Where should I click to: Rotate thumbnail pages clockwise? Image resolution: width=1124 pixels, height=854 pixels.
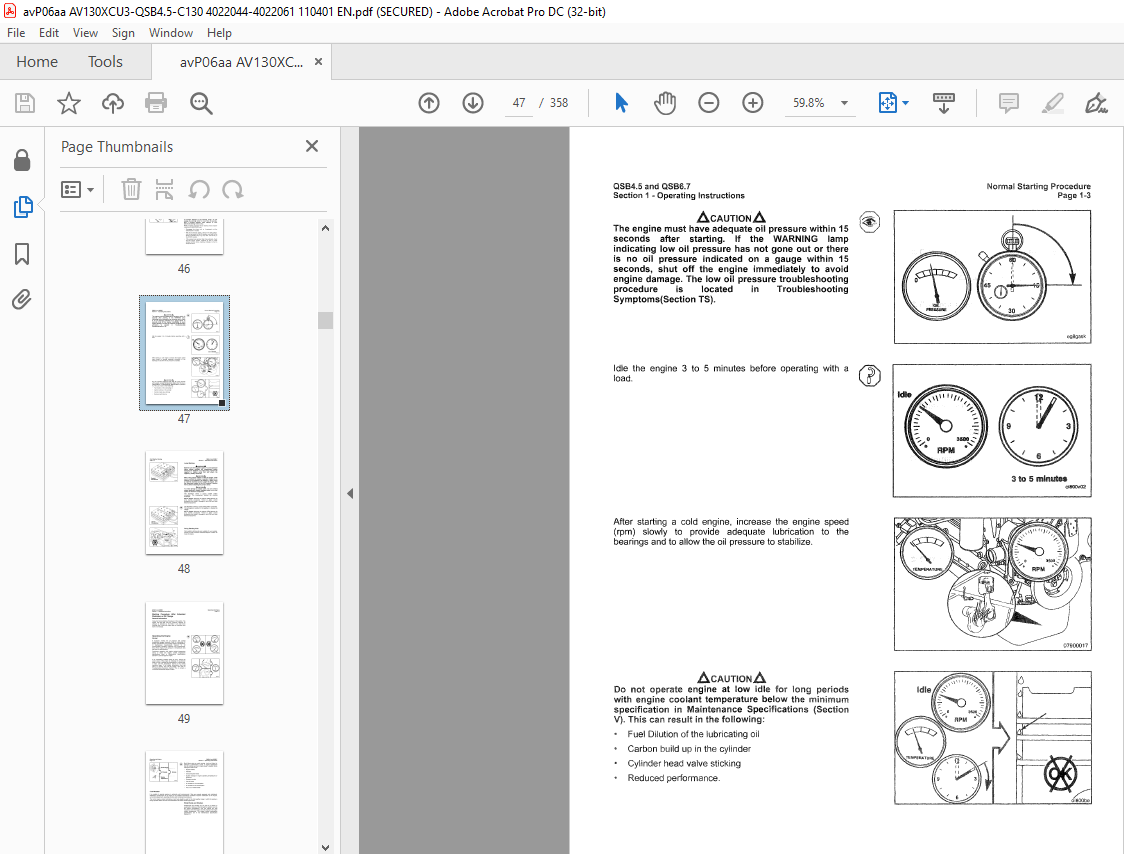(x=233, y=190)
